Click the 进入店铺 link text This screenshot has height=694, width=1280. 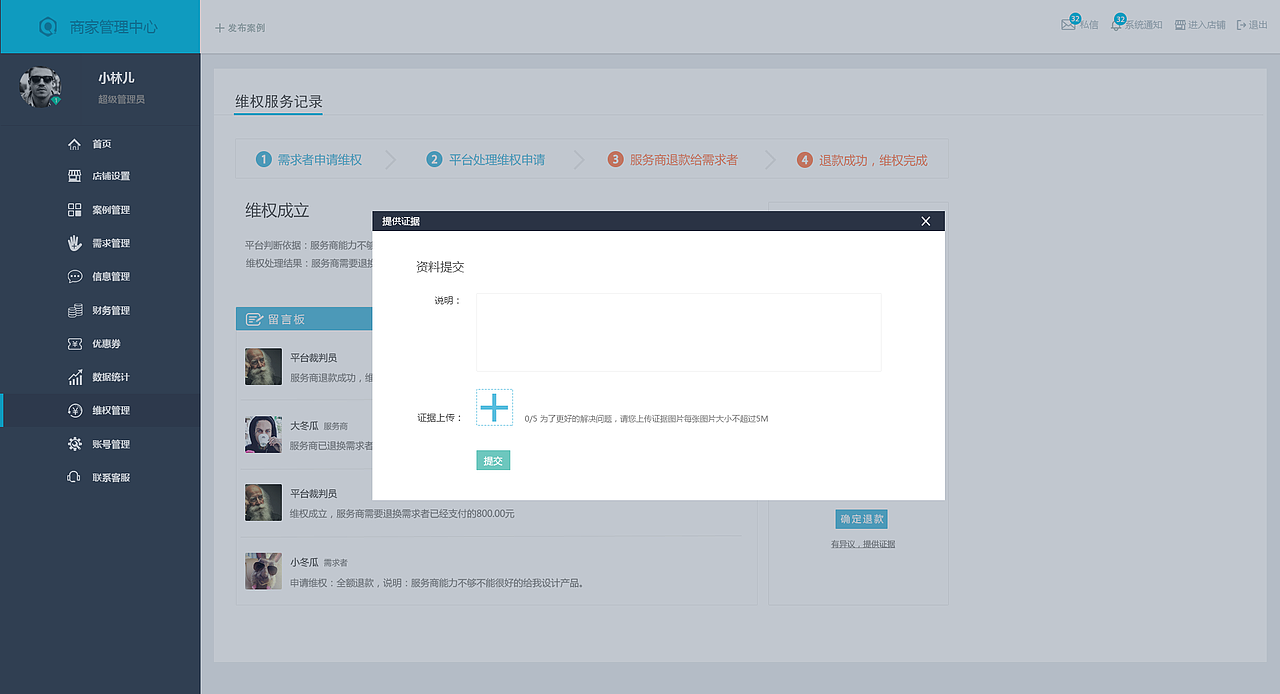tap(1207, 25)
